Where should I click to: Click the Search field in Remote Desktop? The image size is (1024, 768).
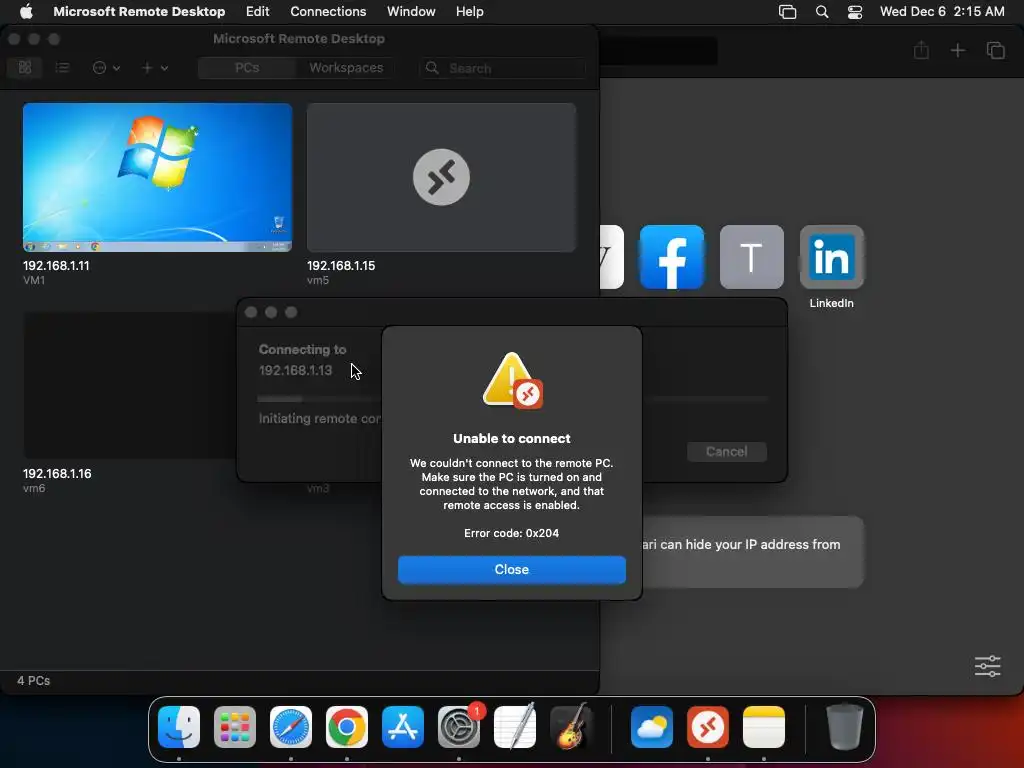tap(503, 68)
